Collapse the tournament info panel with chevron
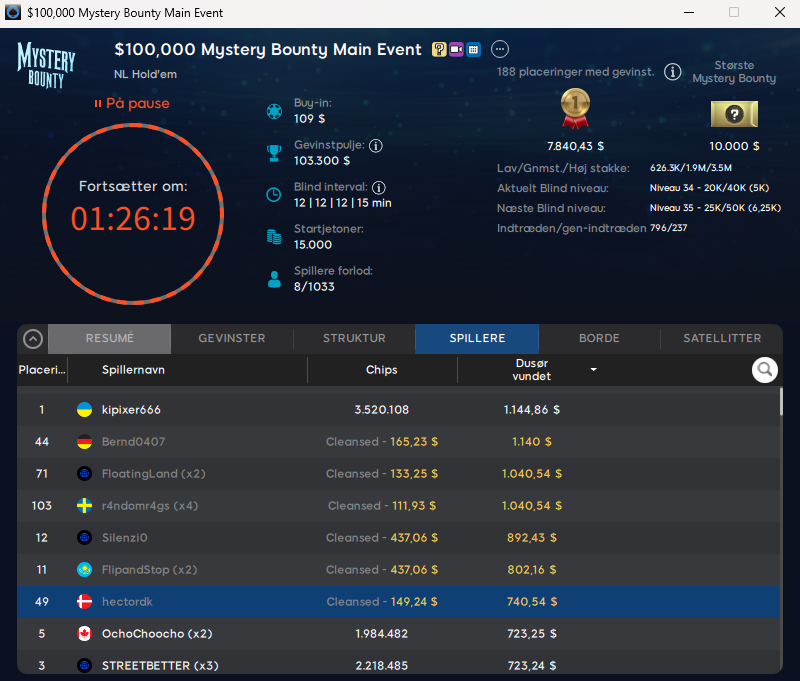This screenshot has width=800, height=681. (33, 339)
